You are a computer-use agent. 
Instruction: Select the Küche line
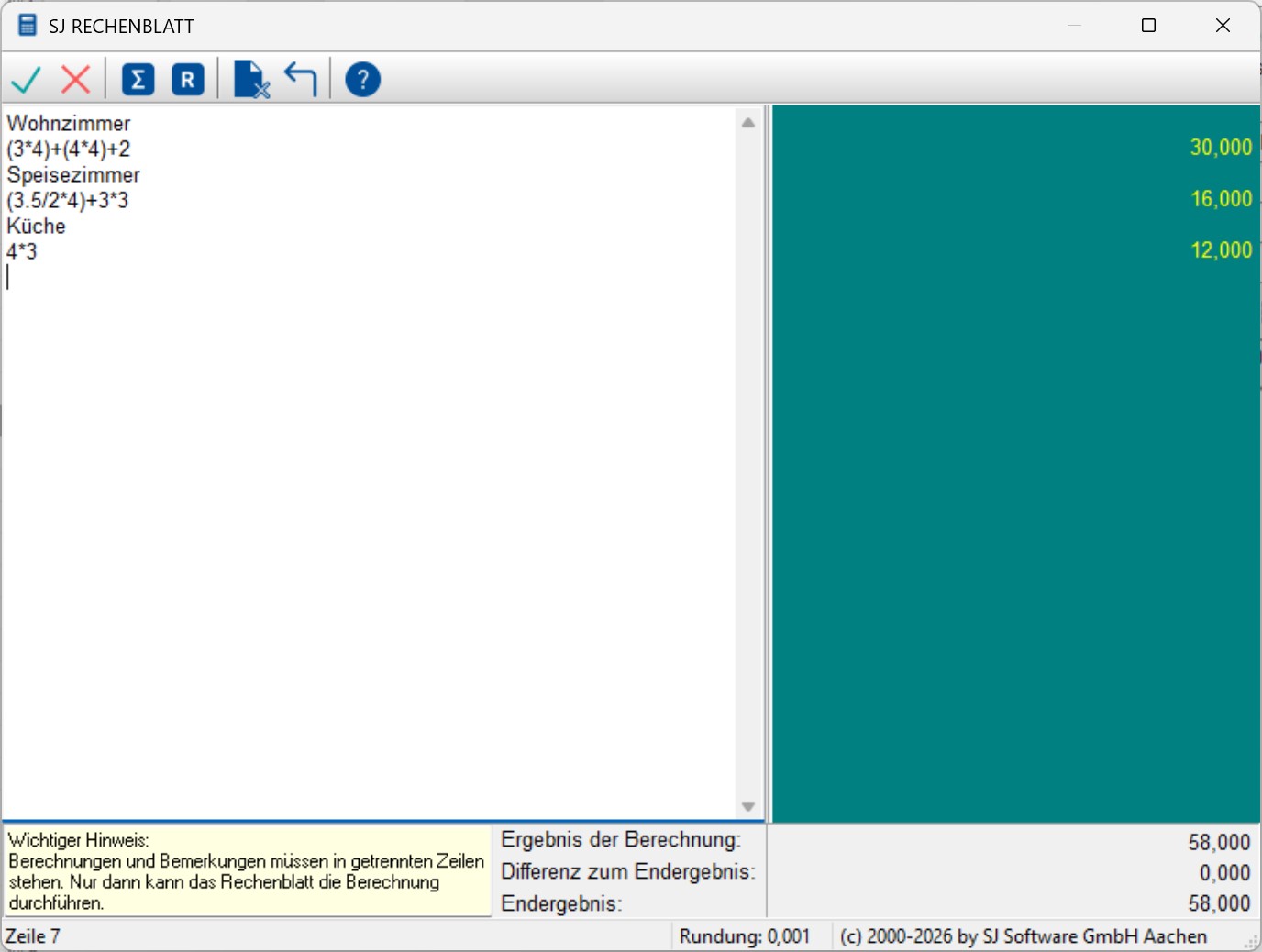(37, 226)
